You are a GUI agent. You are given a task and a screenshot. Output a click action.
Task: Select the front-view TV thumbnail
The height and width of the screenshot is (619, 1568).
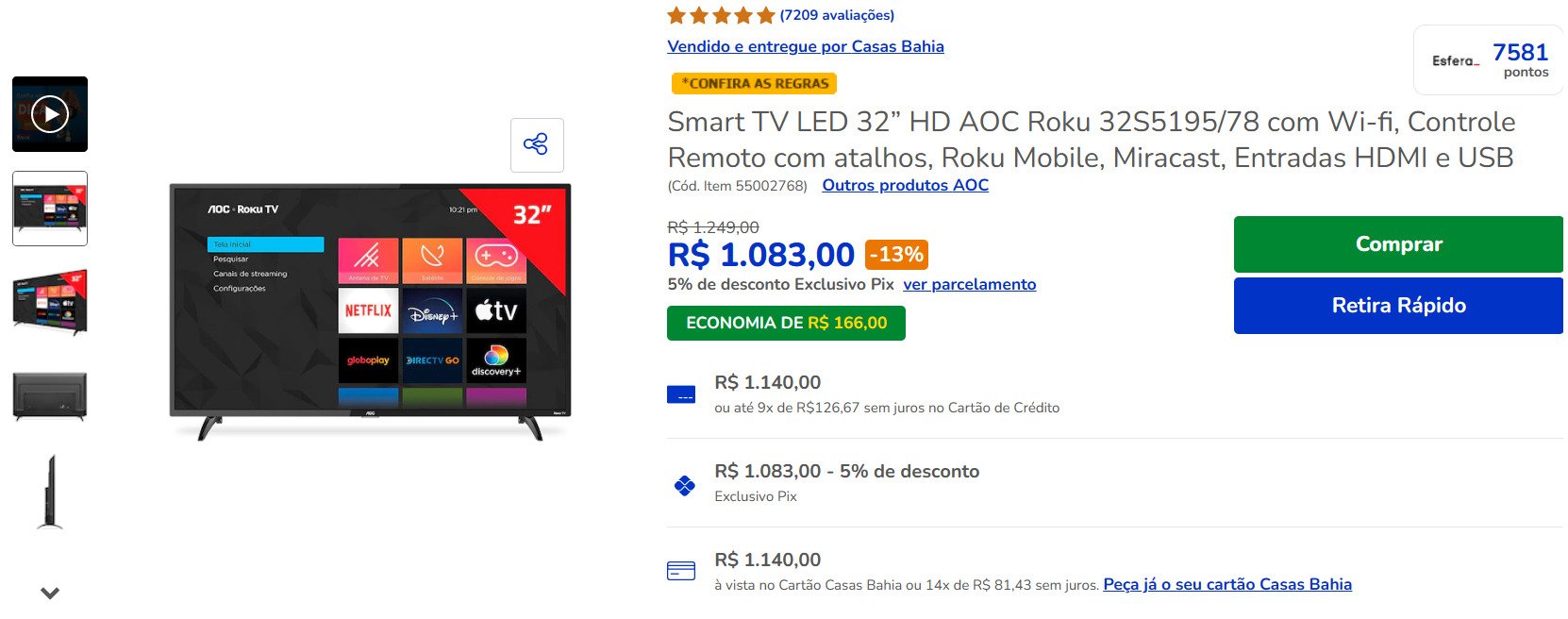[50, 209]
